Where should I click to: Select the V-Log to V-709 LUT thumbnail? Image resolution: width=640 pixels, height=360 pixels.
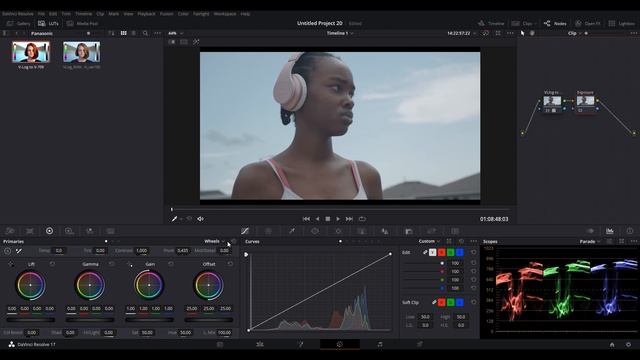pos(31,52)
